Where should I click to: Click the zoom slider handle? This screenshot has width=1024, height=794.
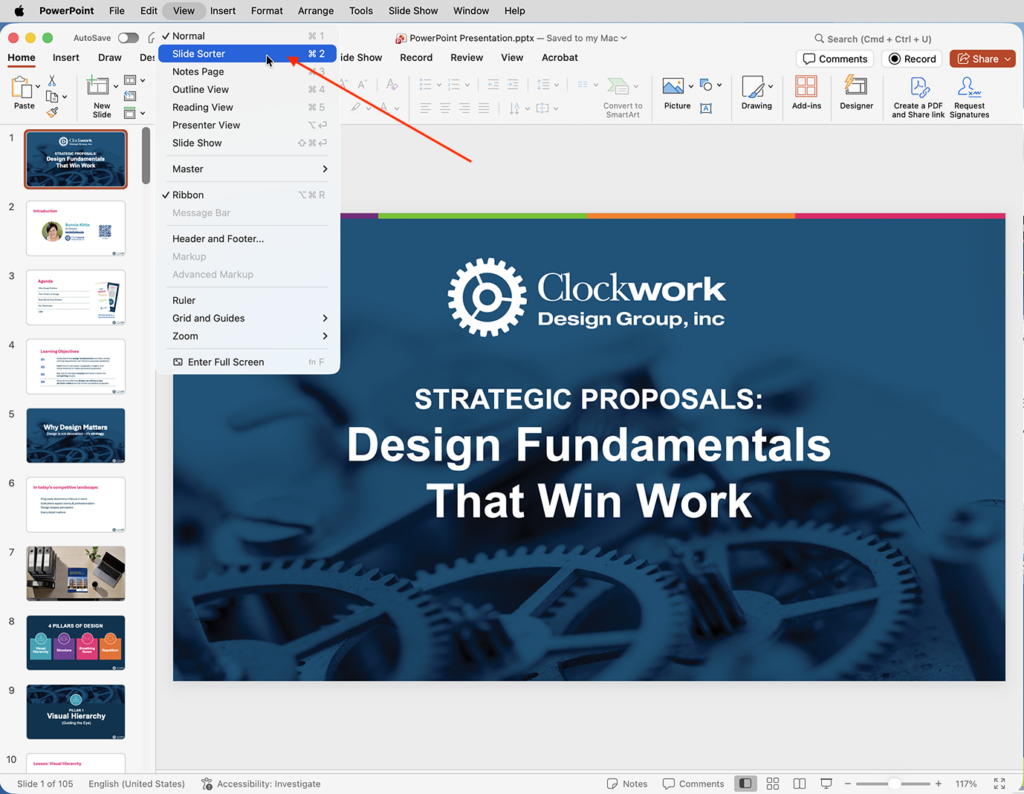(x=894, y=783)
